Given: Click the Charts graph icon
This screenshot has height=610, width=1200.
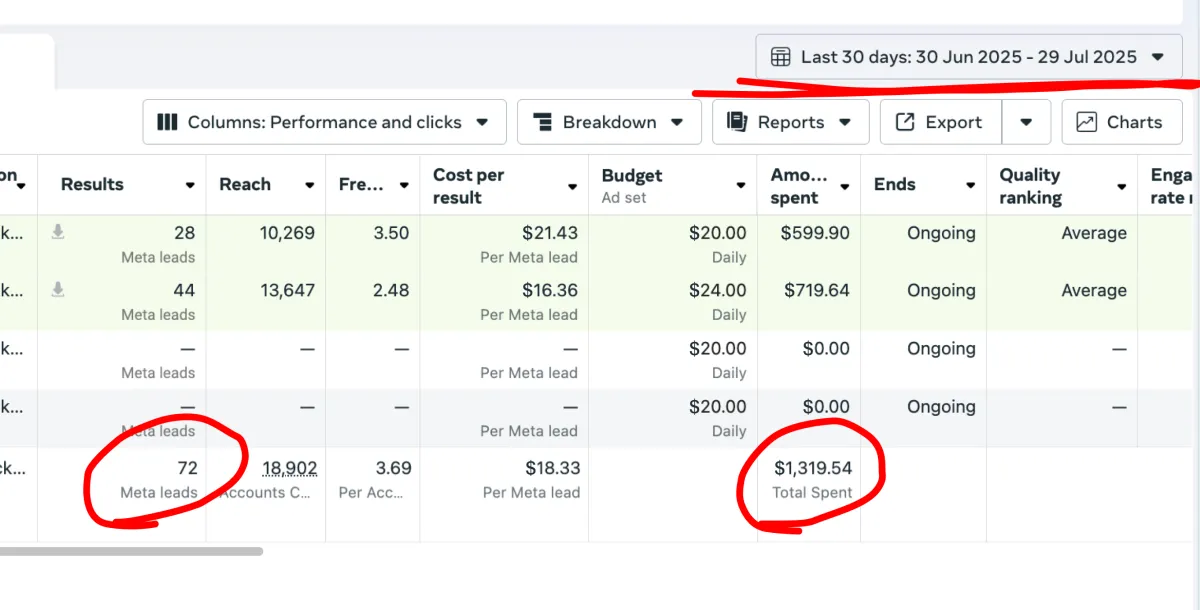Looking at the screenshot, I should (1086, 122).
